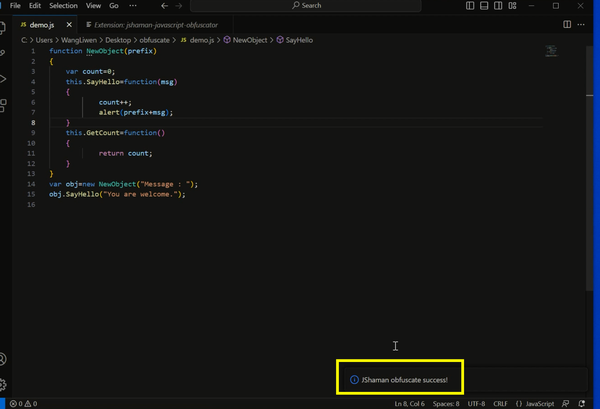Open the Source Control view
Image resolution: width=600 pixels, height=409 pixels.
tap(2, 53)
